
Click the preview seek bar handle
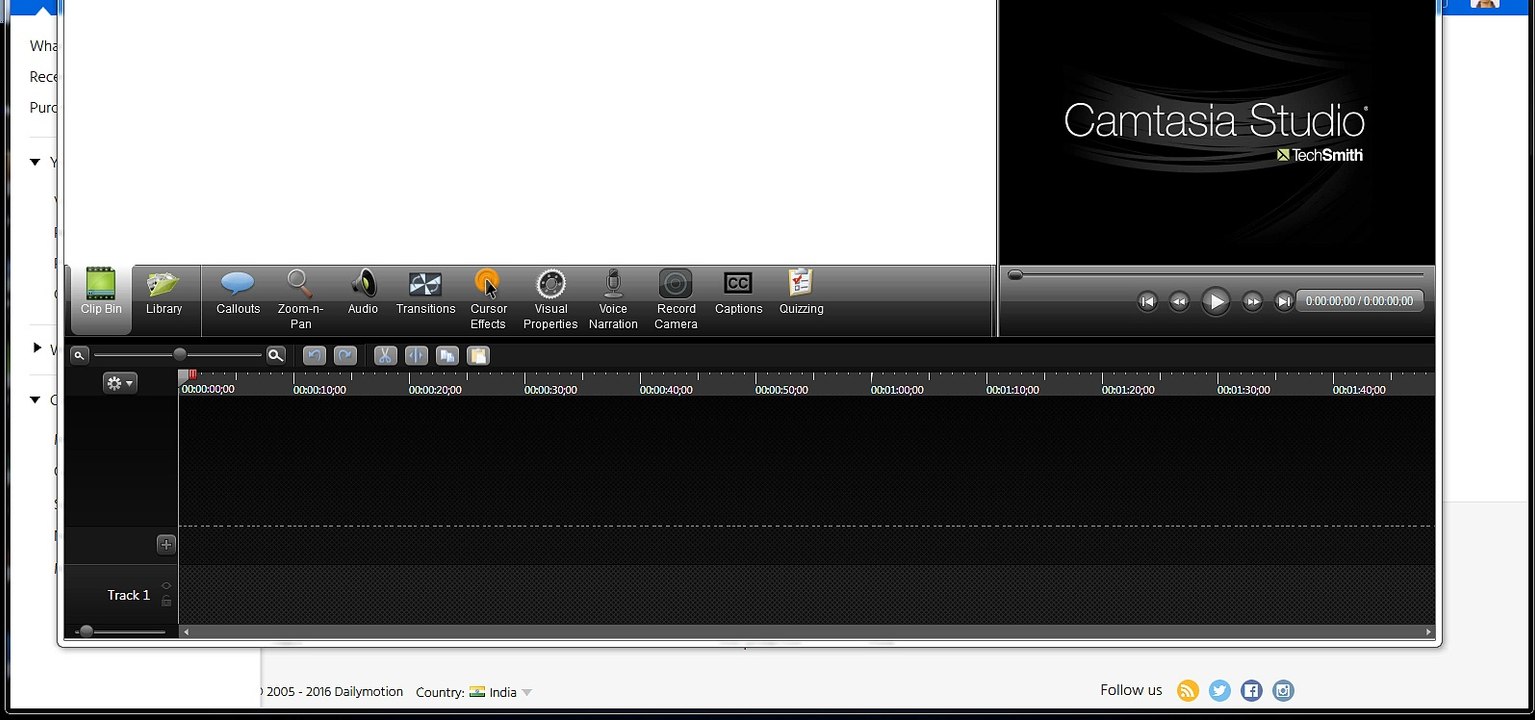(1015, 275)
